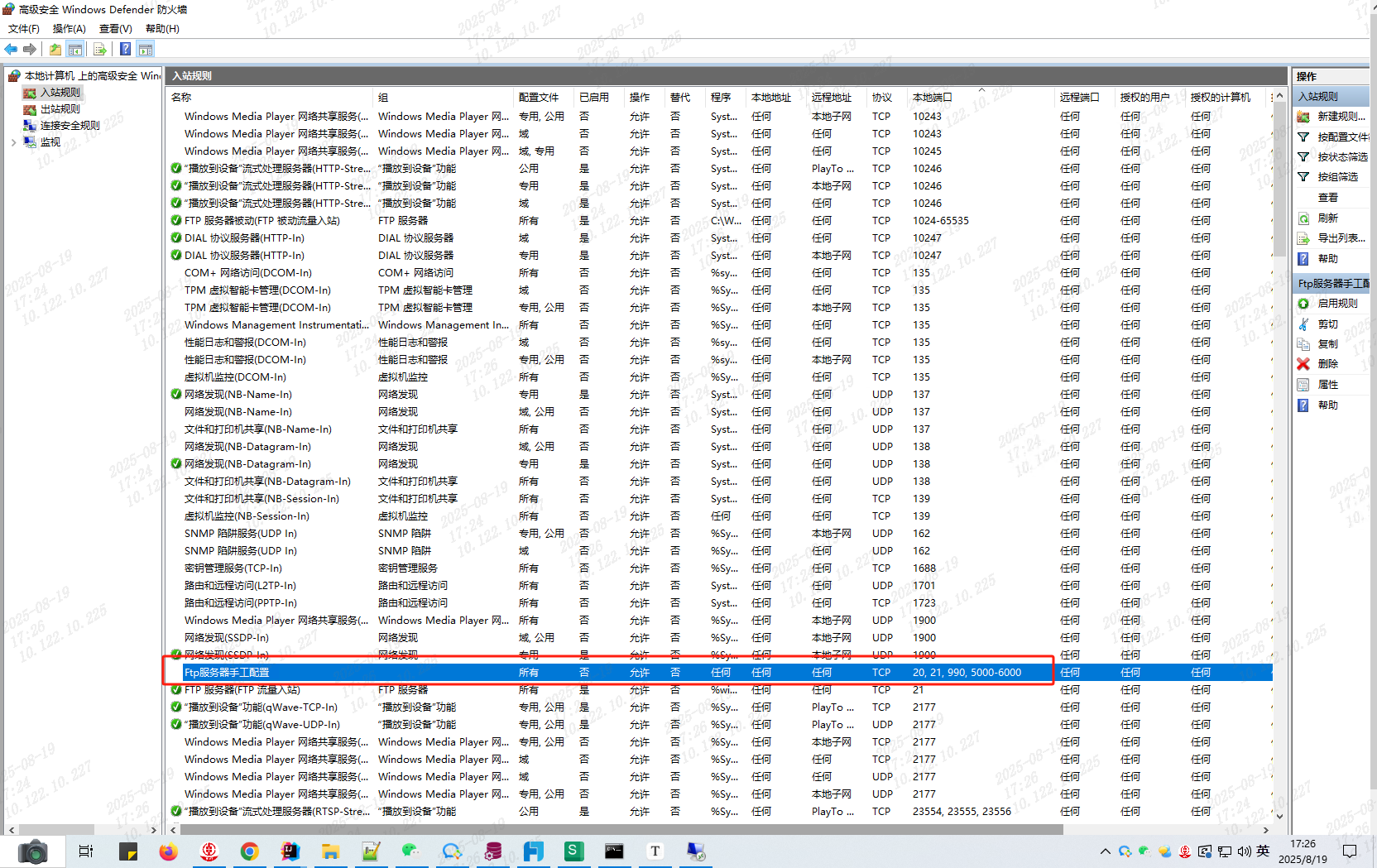
Task: Sort by the 本地端口 column header
Action: tap(981, 98)
